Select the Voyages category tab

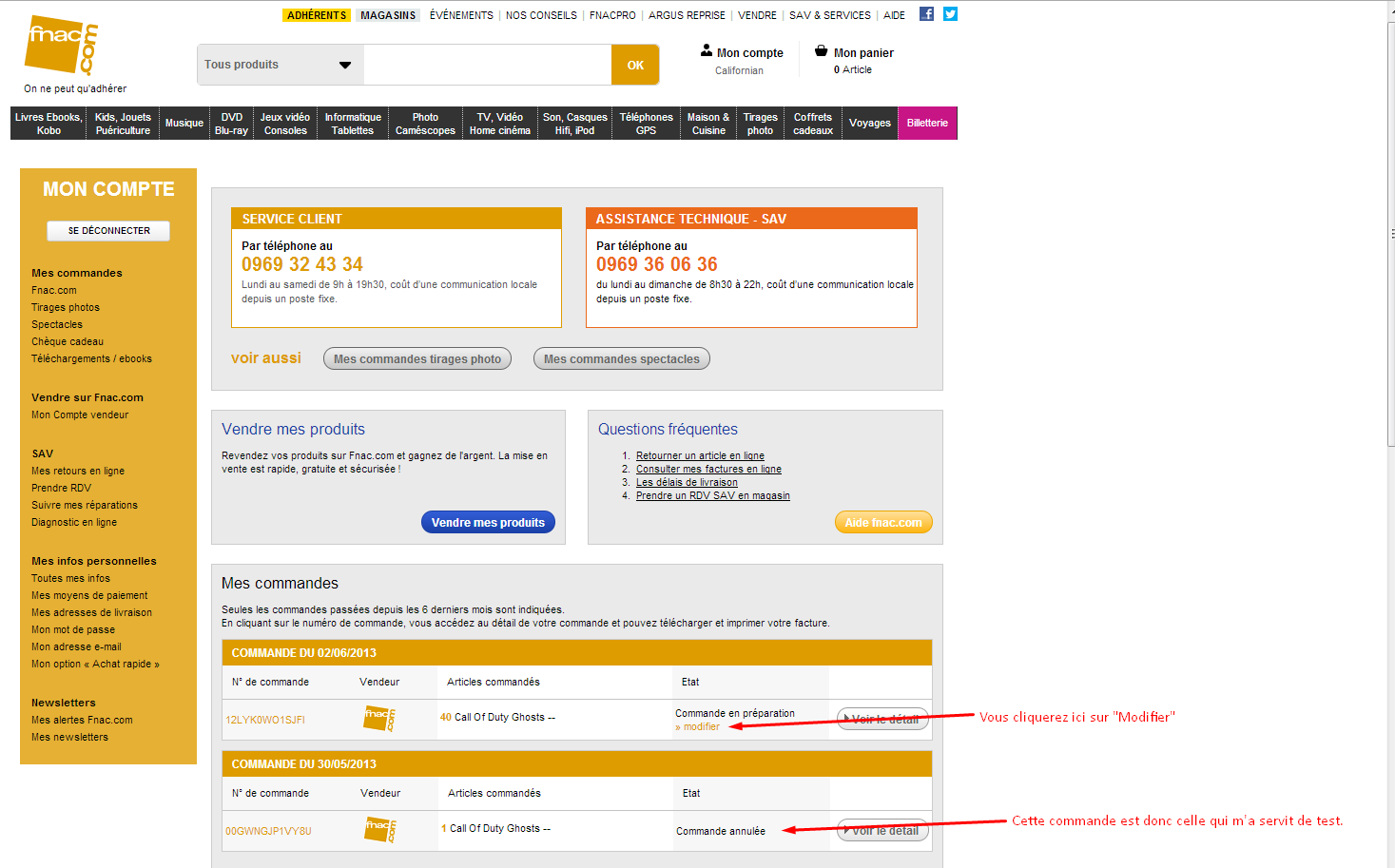point(870,124)
